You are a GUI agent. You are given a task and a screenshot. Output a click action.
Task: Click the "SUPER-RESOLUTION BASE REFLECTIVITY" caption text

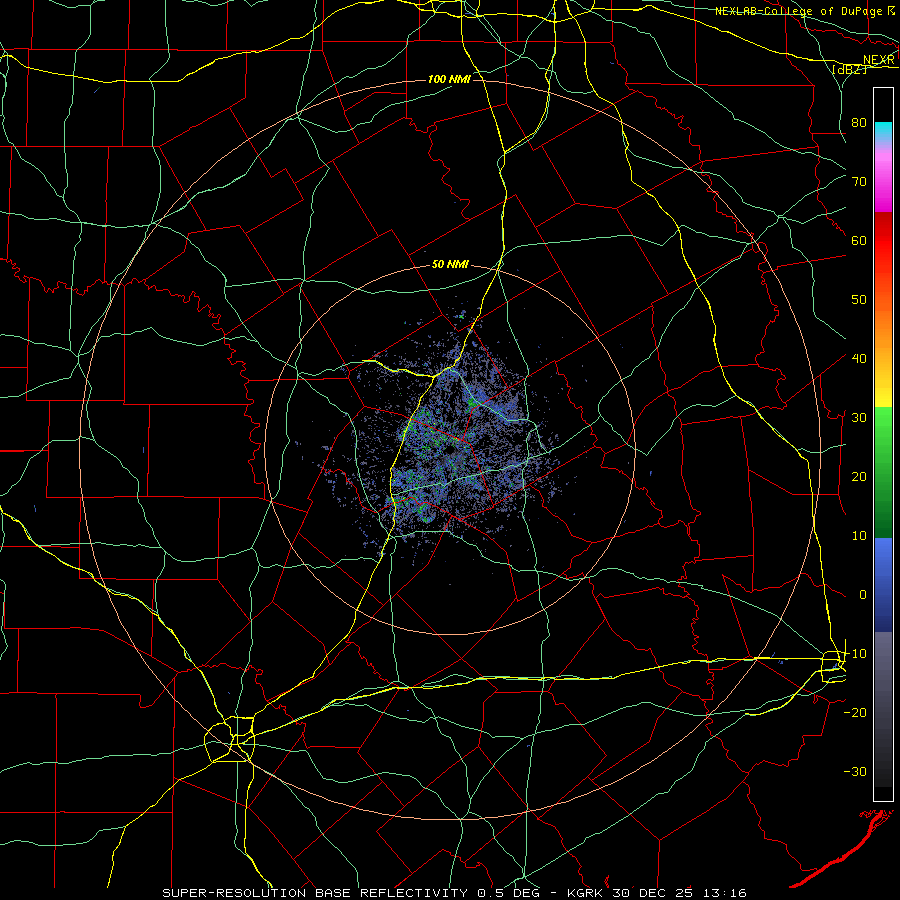pyautogui.click(x=315, y=893)
